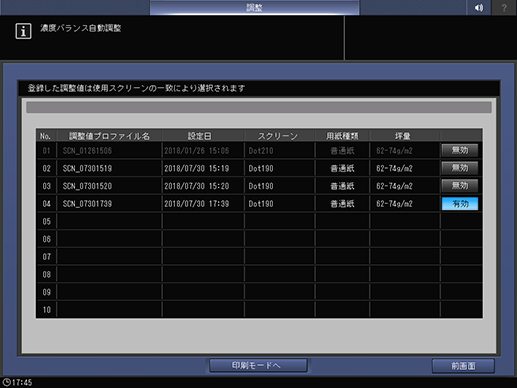The image size is (517, 388).
Task: Select row number 03
Action: click(x=46, y=186)
